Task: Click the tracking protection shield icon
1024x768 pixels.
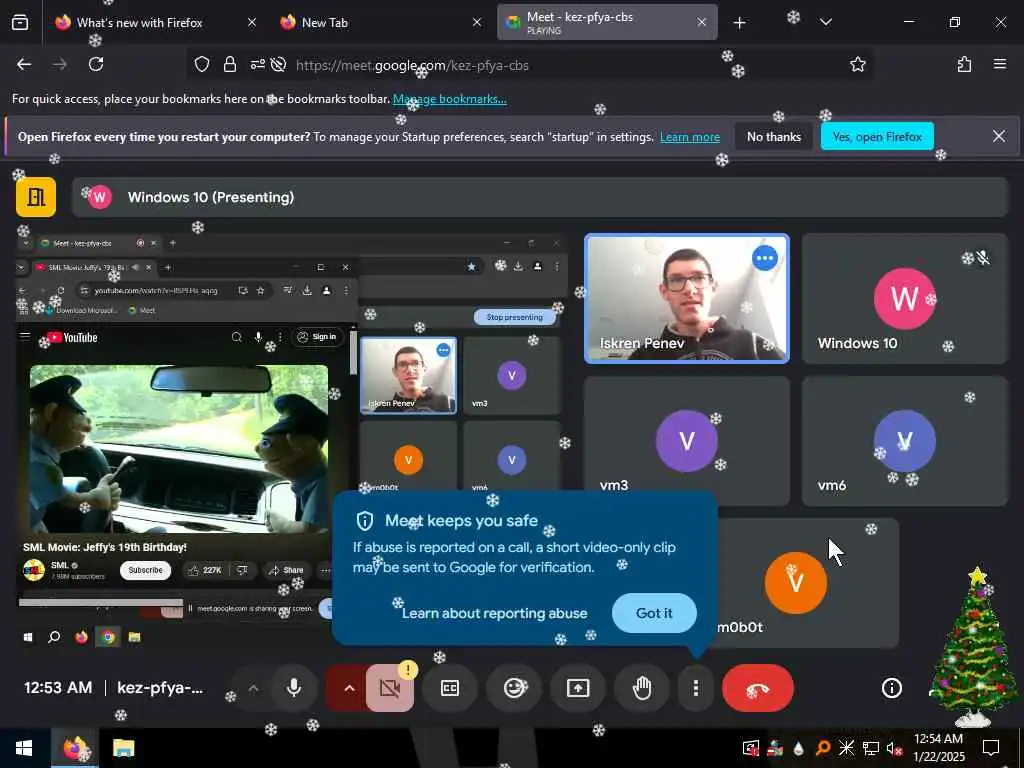Action: pyautogui.click(x=202, y=65)
